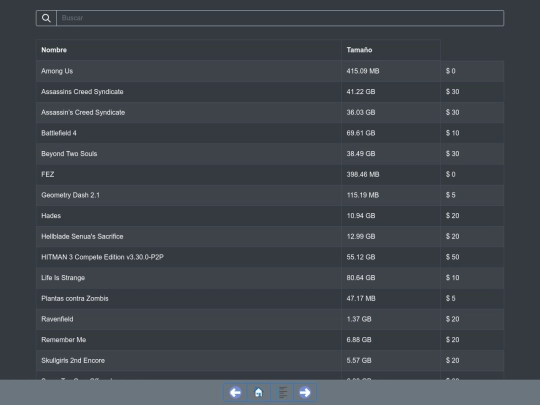
Task: Select the Ravenfield row
Action: coord(270,319)
